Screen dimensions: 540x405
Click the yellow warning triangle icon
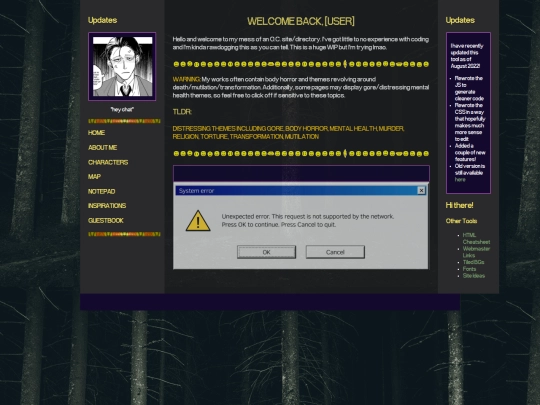pyautogui.click(x=198, y=221)
